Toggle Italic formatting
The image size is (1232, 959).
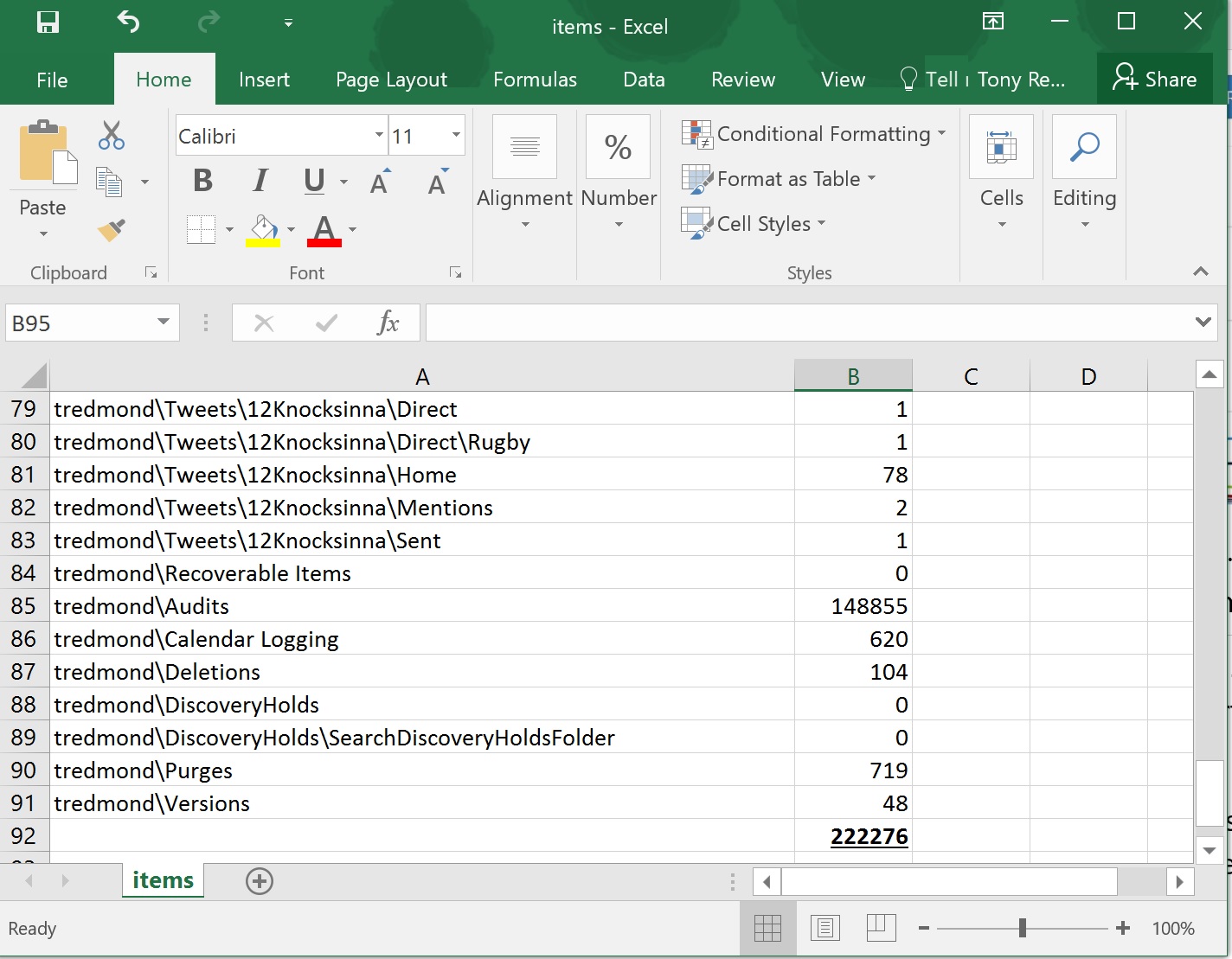pos(260,181)
